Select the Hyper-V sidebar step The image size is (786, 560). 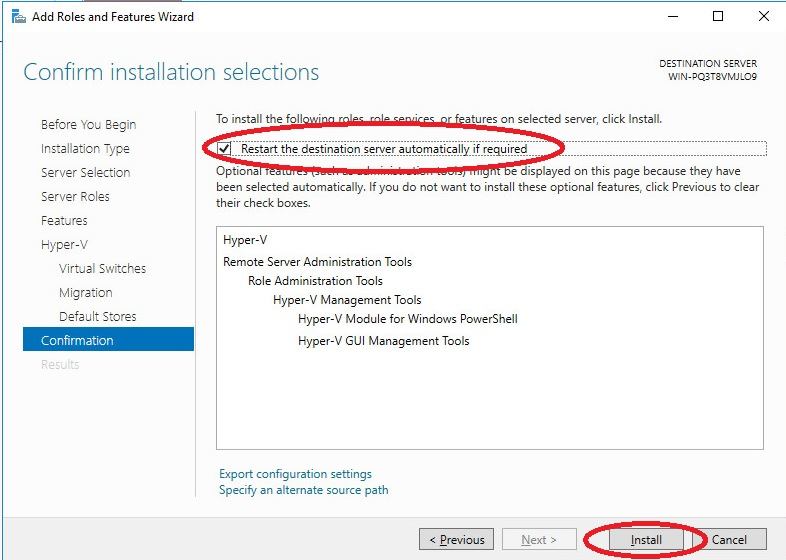point(63,245)
